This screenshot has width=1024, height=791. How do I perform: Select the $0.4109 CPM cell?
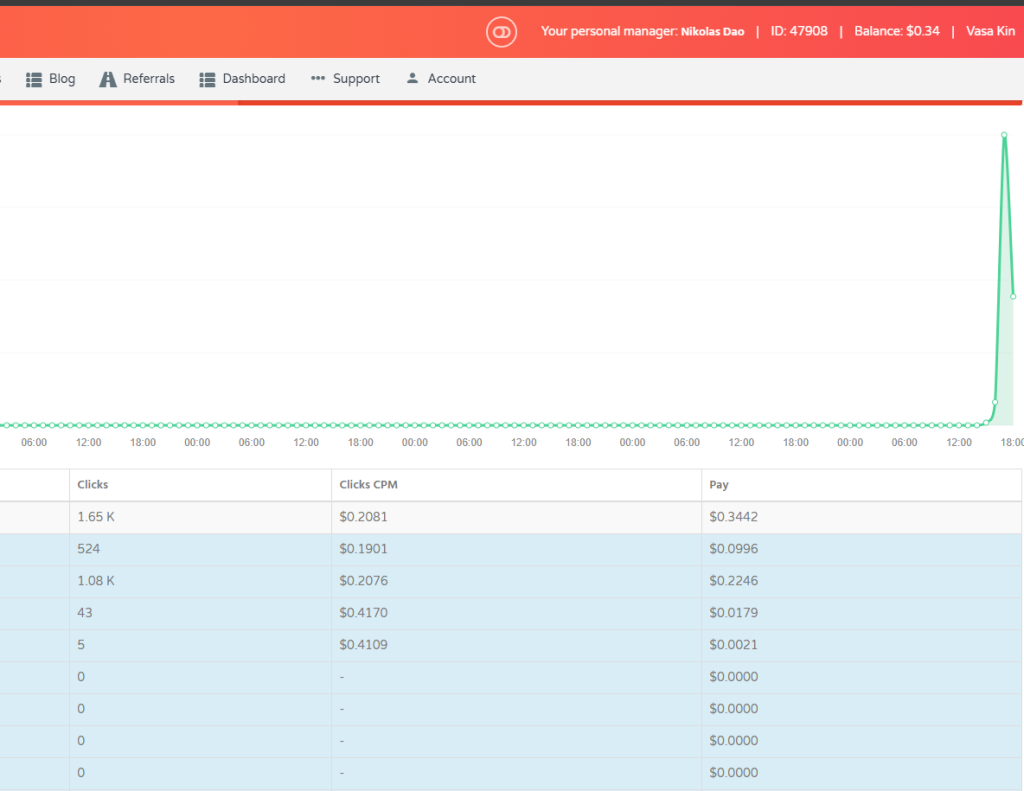pos(517,645)
